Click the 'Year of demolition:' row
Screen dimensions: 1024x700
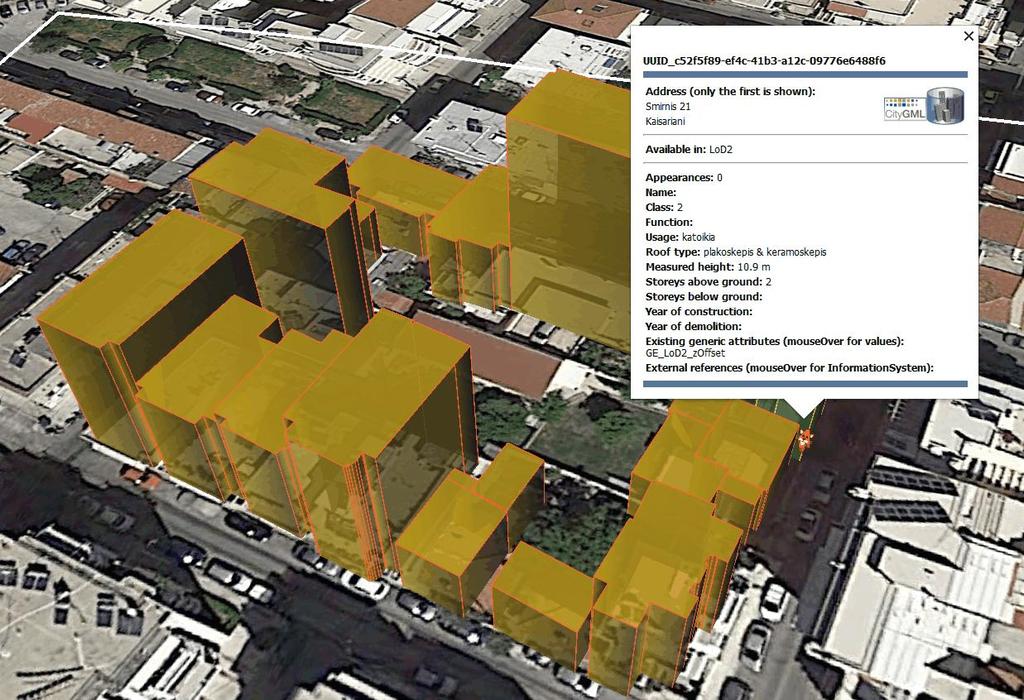coord(694,326)
